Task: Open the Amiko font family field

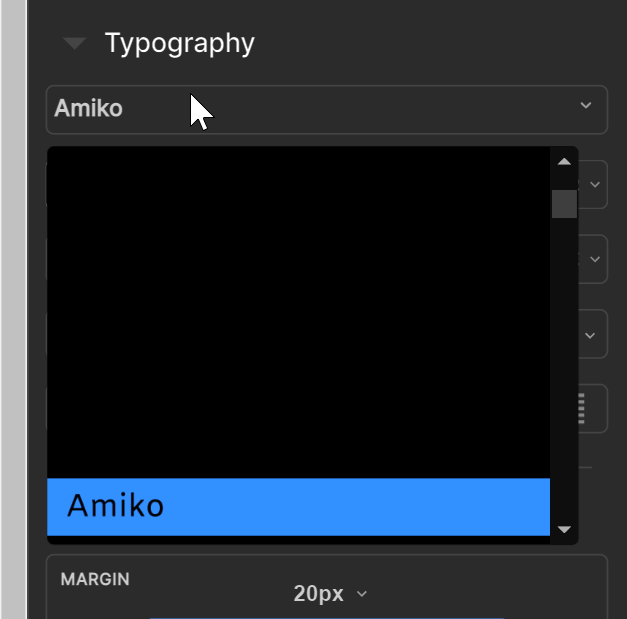Action: pos(300,109)
